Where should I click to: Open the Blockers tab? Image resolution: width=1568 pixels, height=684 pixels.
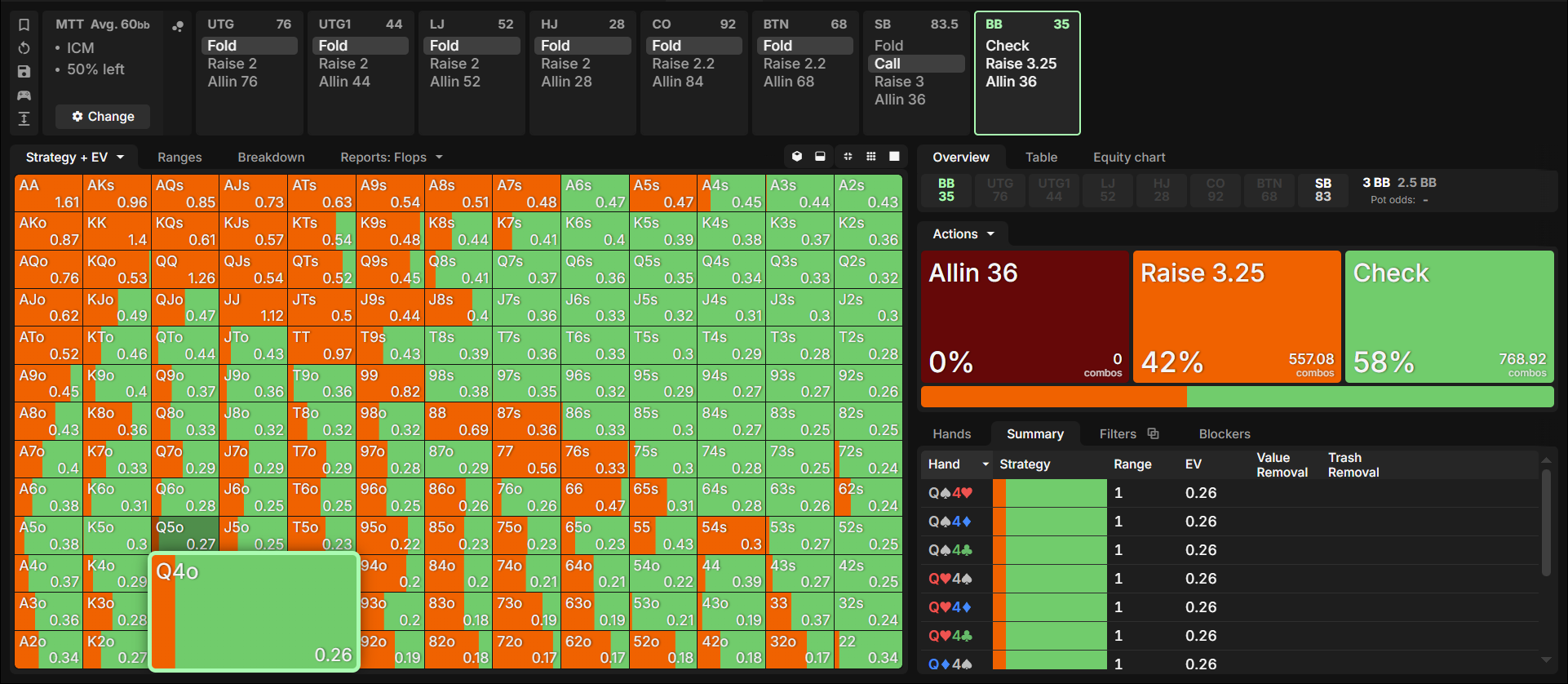(x=1225, y=434)
